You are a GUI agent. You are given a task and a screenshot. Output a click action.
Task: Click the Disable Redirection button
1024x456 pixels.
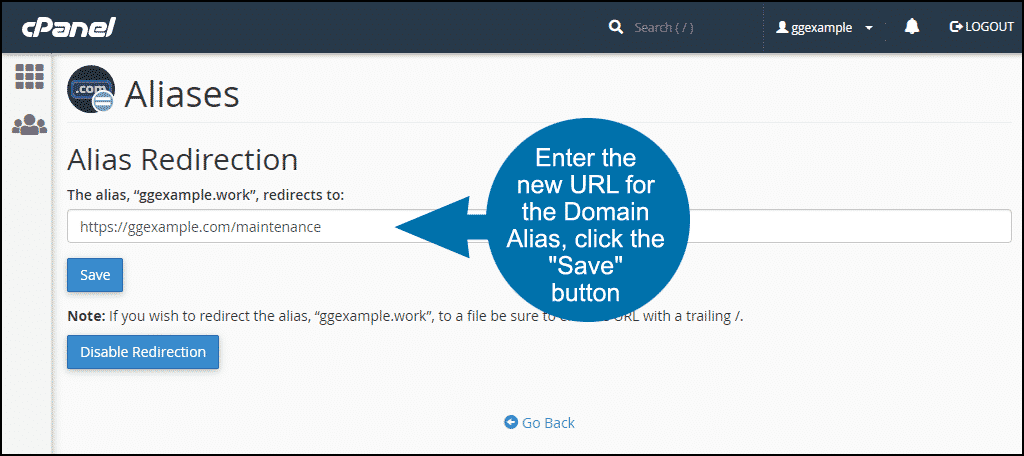[x=143, y=352]
